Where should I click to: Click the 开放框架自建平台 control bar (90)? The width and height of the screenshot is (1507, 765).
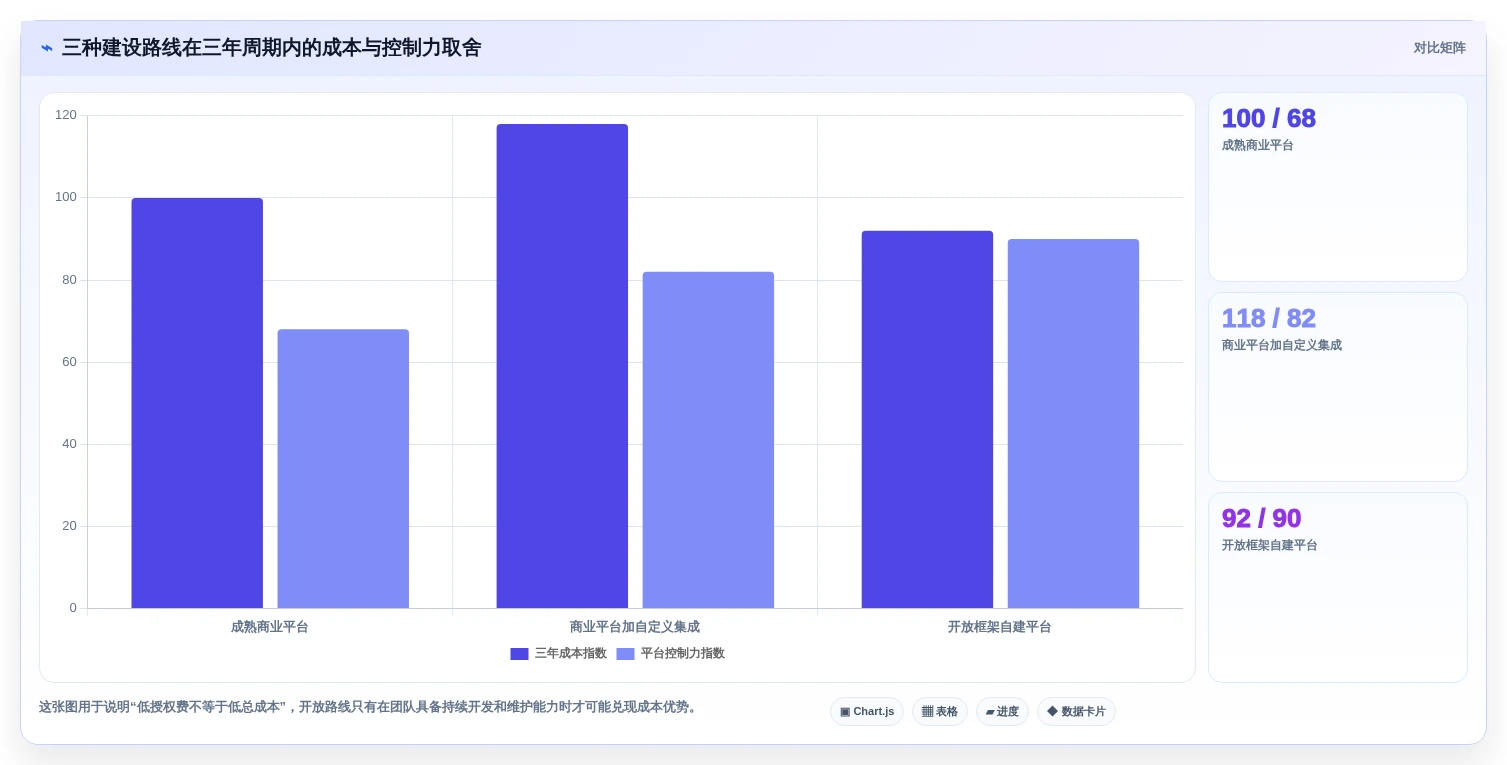pos(1073,423)
